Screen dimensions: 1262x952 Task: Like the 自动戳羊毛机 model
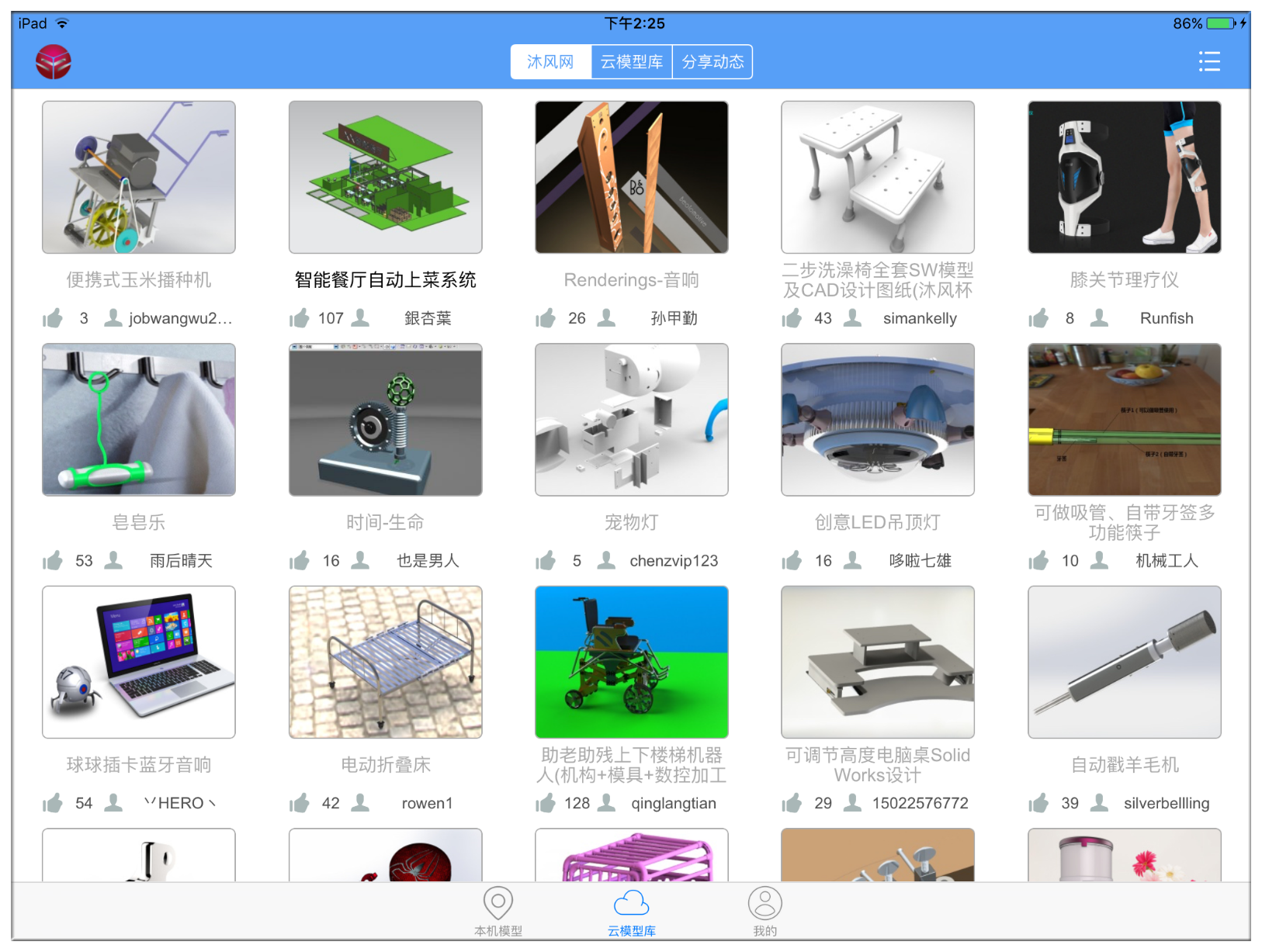[1038, 803]
